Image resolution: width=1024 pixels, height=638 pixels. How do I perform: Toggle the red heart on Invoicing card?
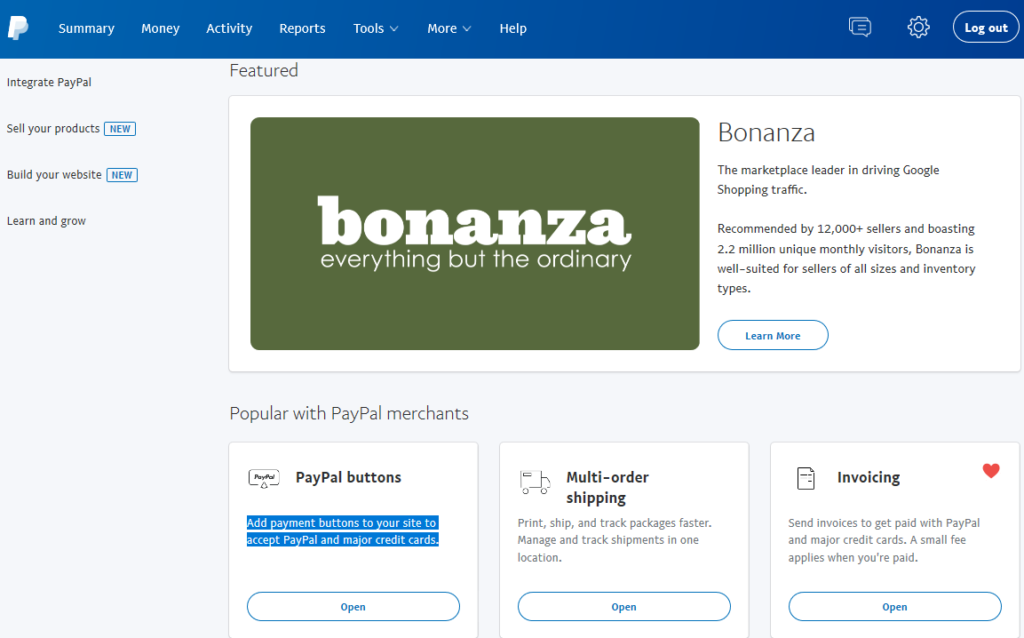[x=991, y=470]
